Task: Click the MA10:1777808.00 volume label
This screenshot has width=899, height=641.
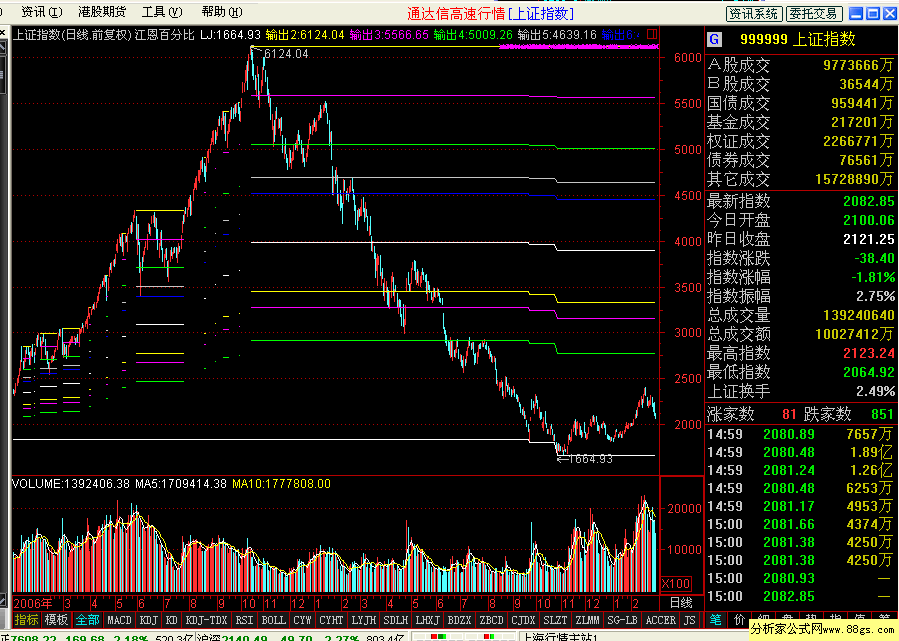Action: tap(282, 484)
